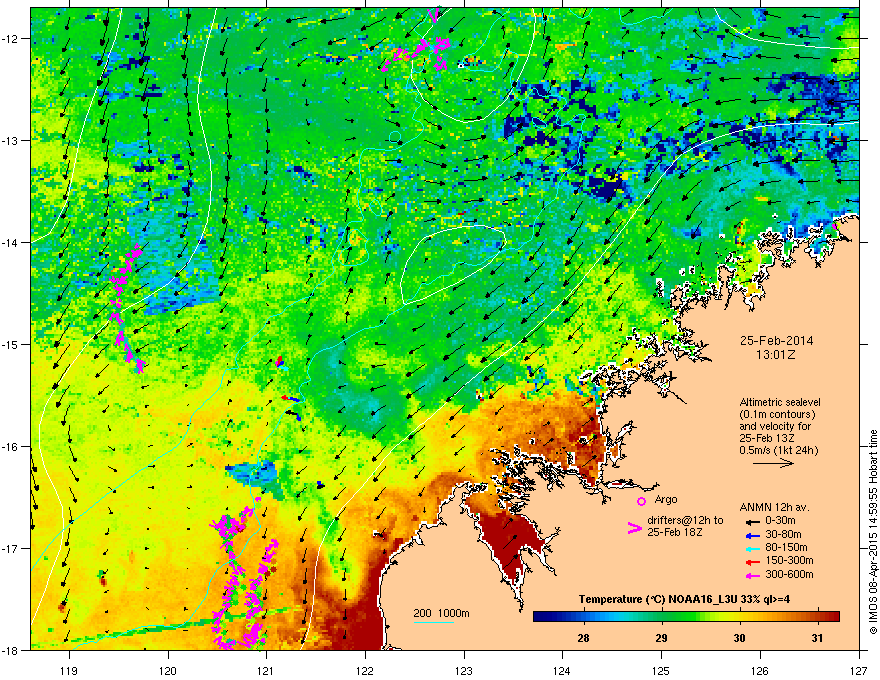
Task: Click the date label 25-Feb-2014
Action: pos(776,341)
